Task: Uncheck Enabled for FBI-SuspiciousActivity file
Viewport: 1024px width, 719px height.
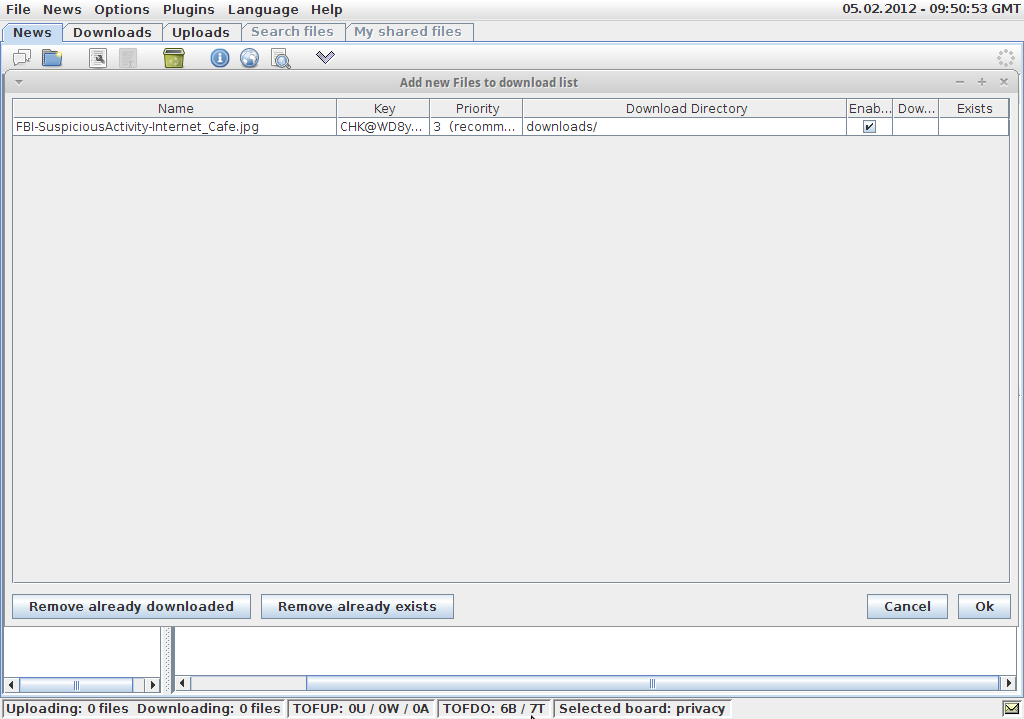Action: (x=869, y=127)
